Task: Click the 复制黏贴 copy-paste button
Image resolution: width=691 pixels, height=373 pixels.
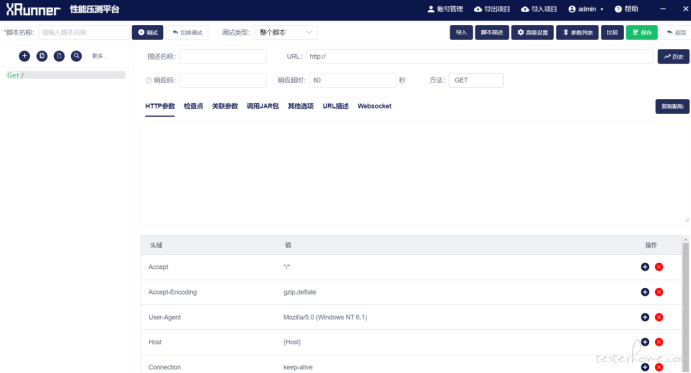Action: coord(672,106)
